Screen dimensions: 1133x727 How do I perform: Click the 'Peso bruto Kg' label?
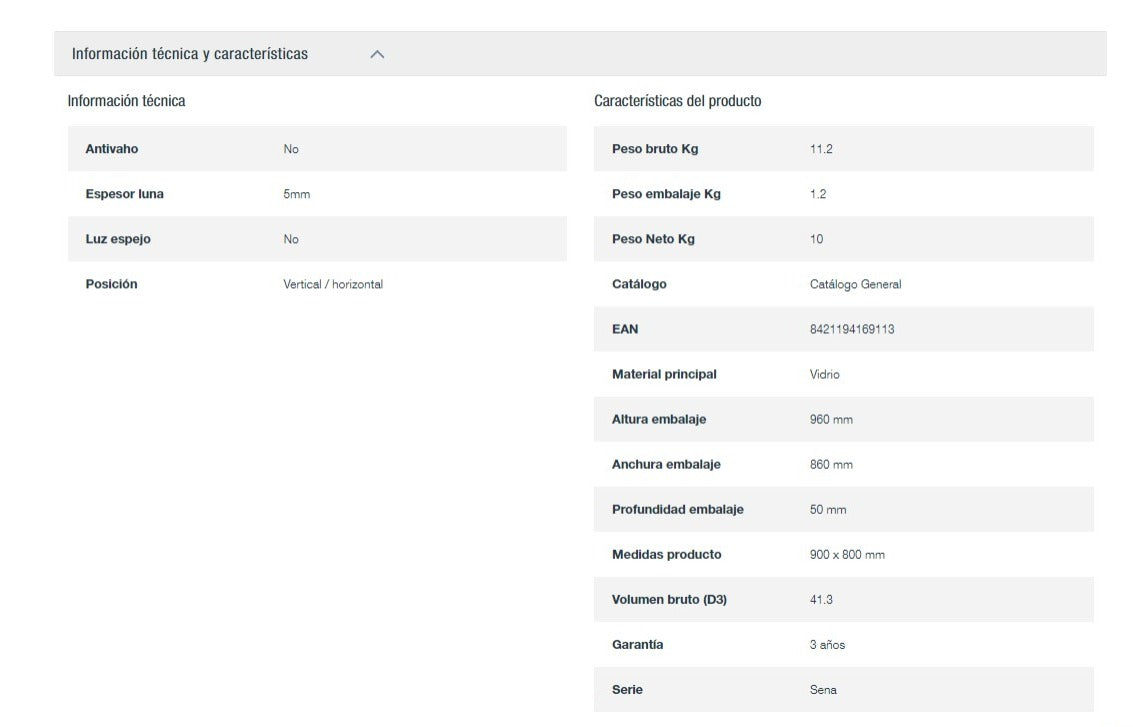655,149
